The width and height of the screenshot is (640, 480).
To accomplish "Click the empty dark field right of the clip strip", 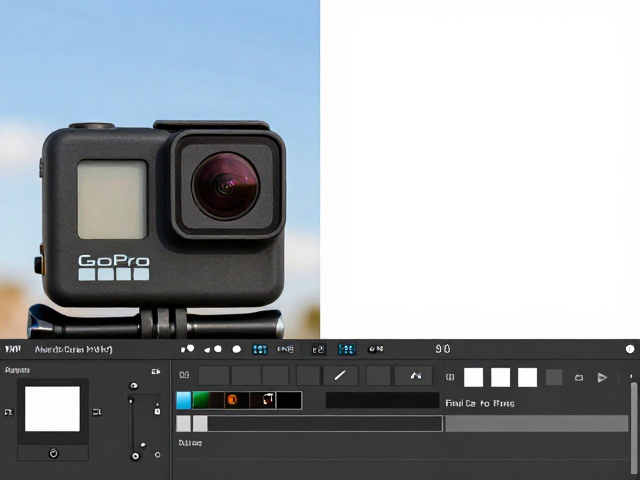I will click(382, 400).
